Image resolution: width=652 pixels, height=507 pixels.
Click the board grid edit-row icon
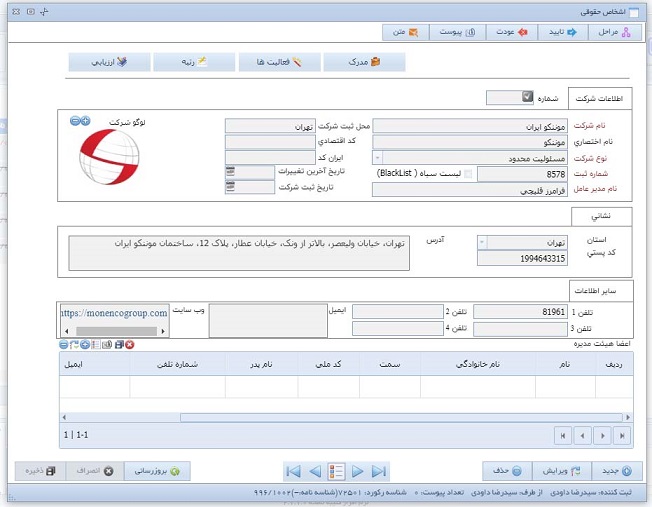point(74,345)
